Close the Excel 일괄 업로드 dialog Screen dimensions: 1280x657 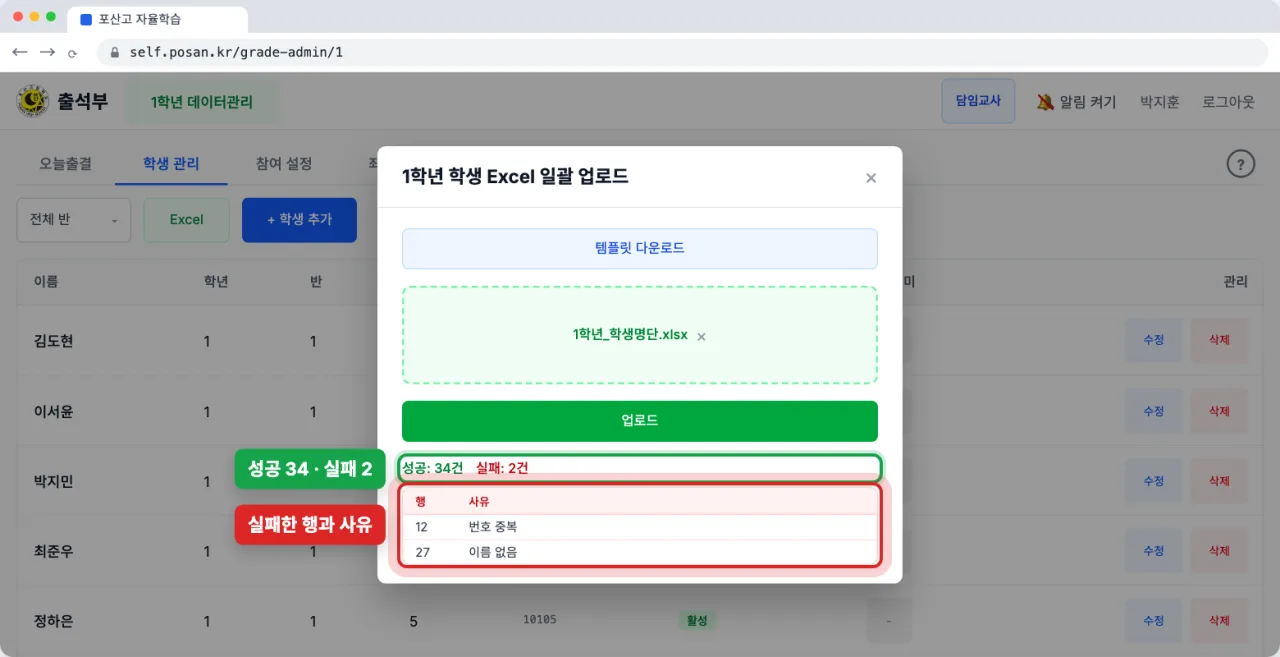click(871, 178)
